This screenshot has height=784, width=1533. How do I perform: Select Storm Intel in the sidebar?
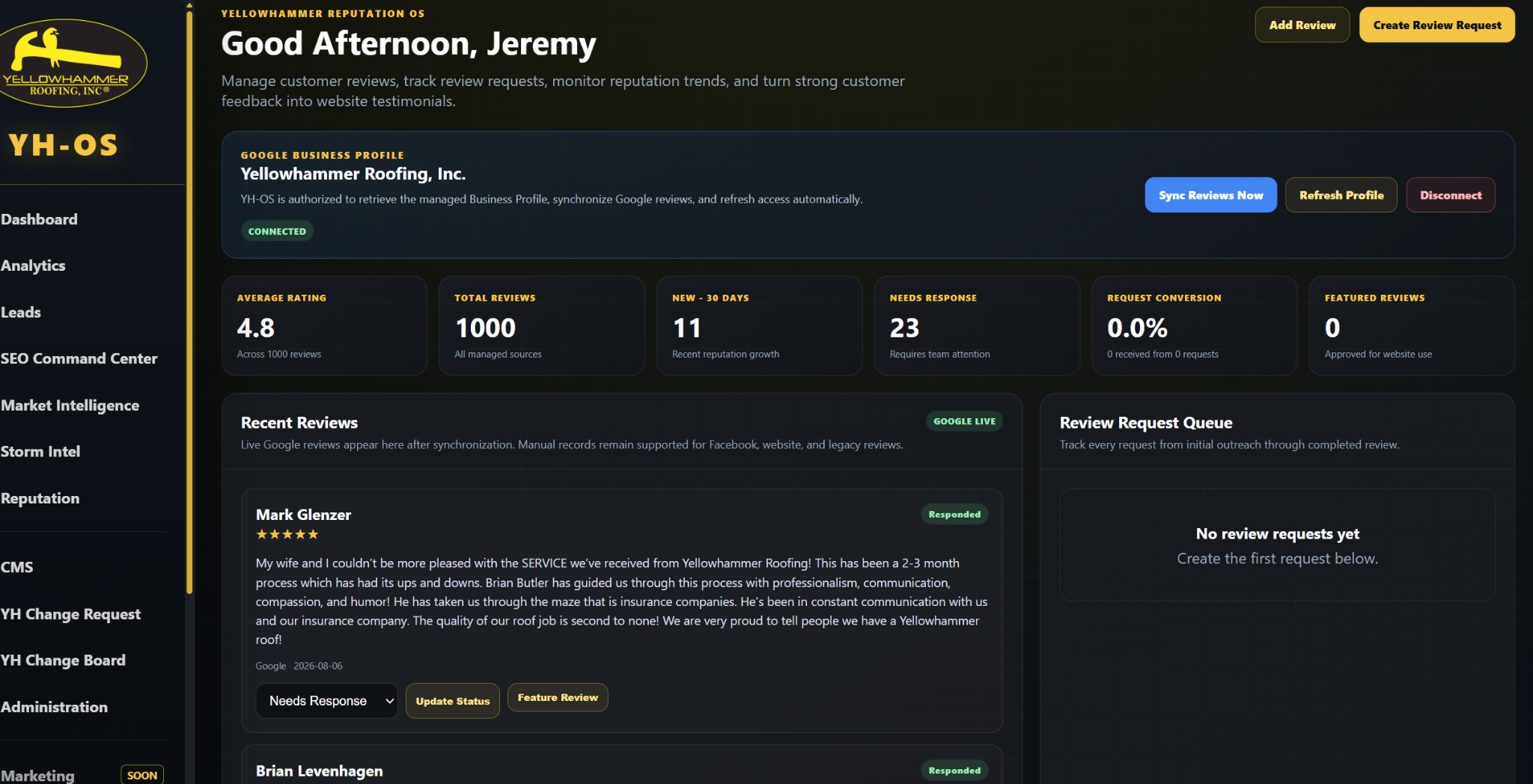[40, 452]
